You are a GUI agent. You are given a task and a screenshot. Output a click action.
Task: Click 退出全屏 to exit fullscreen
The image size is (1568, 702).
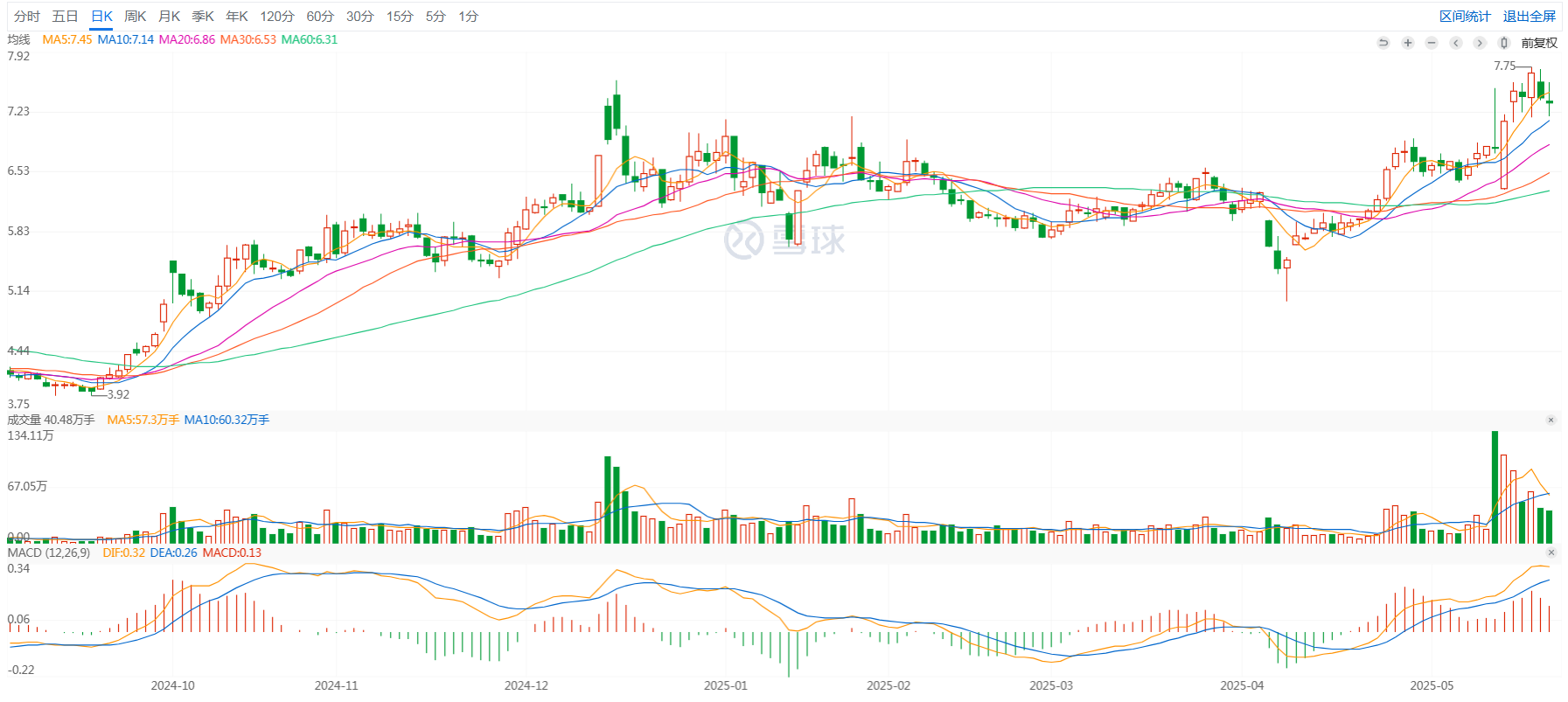pyautogui.click(x=1529, y=17)
